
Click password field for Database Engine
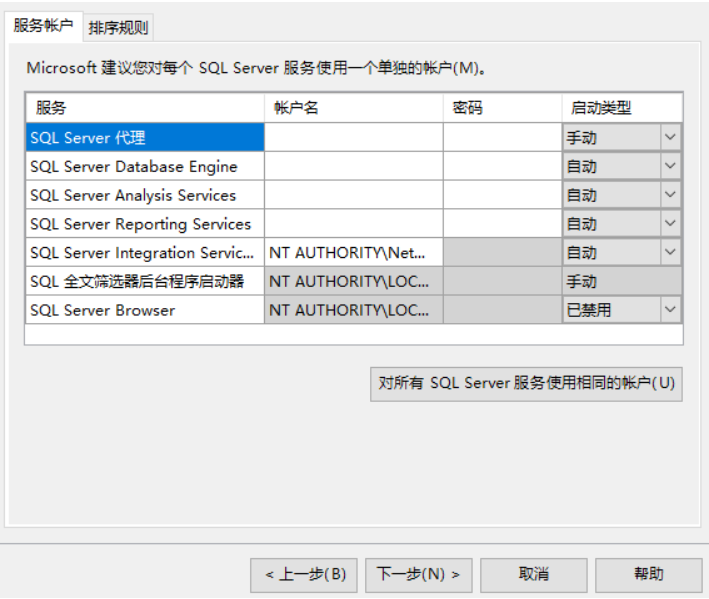pos(502,166)
